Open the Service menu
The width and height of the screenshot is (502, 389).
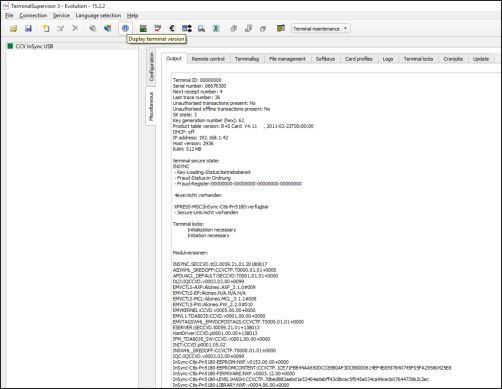tap(61, 15)
